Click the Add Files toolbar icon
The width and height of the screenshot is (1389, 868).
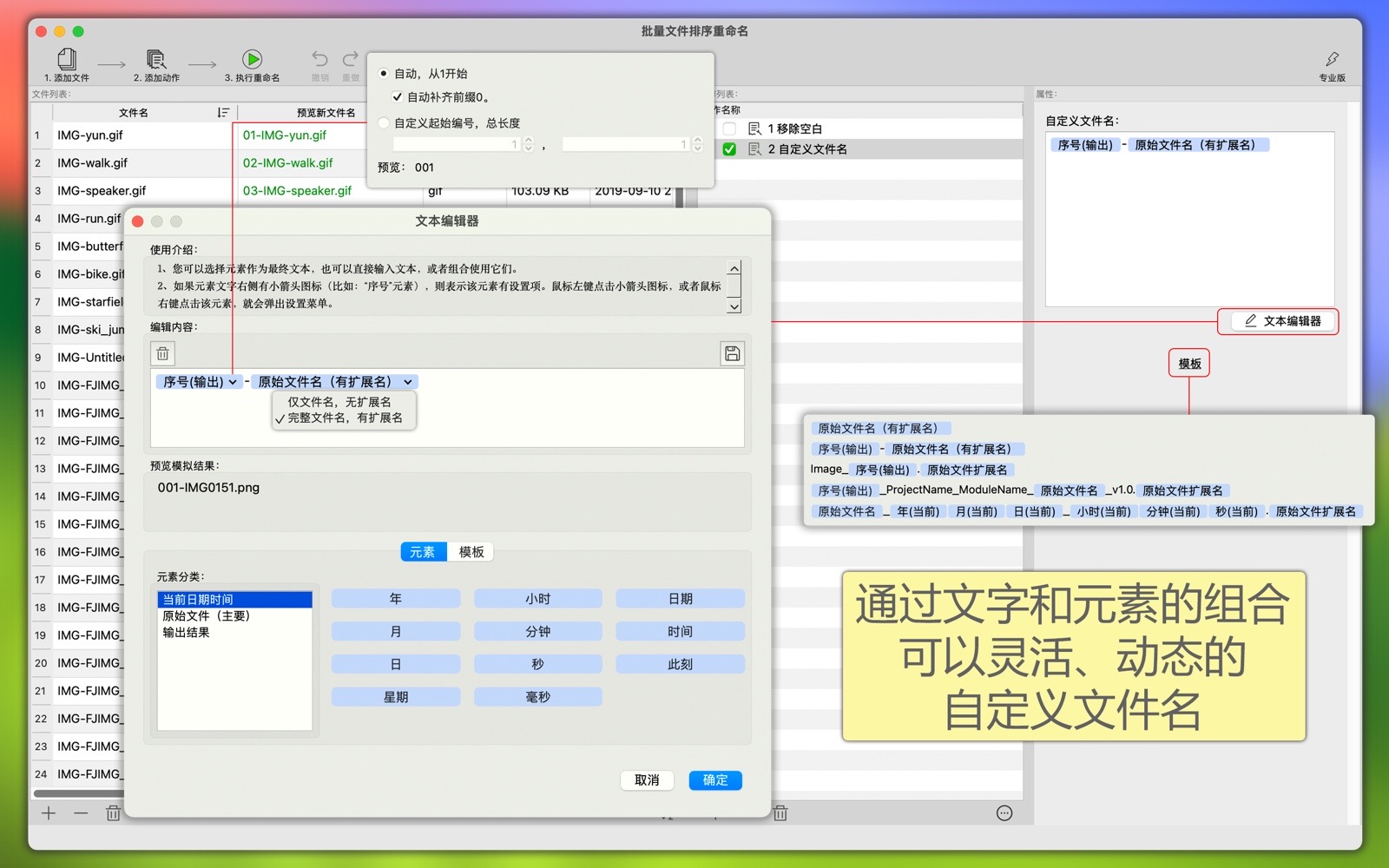pos(67,59)
